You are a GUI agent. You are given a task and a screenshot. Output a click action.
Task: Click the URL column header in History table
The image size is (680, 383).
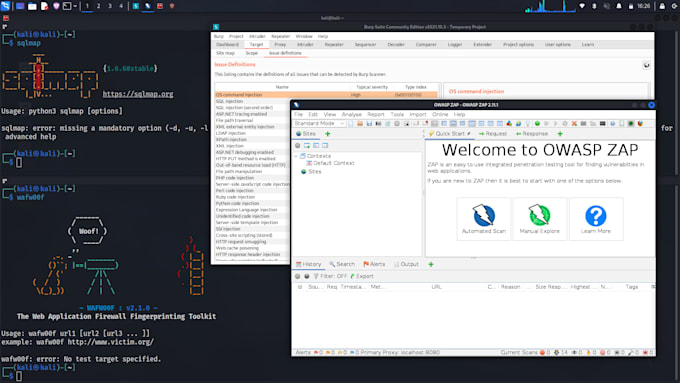(436, 287)
